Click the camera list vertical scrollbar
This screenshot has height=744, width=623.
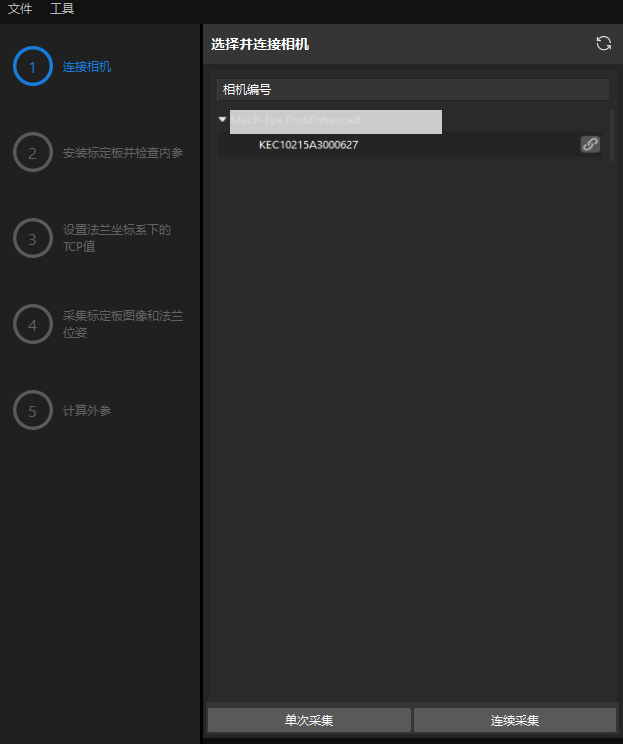point(612,136)
